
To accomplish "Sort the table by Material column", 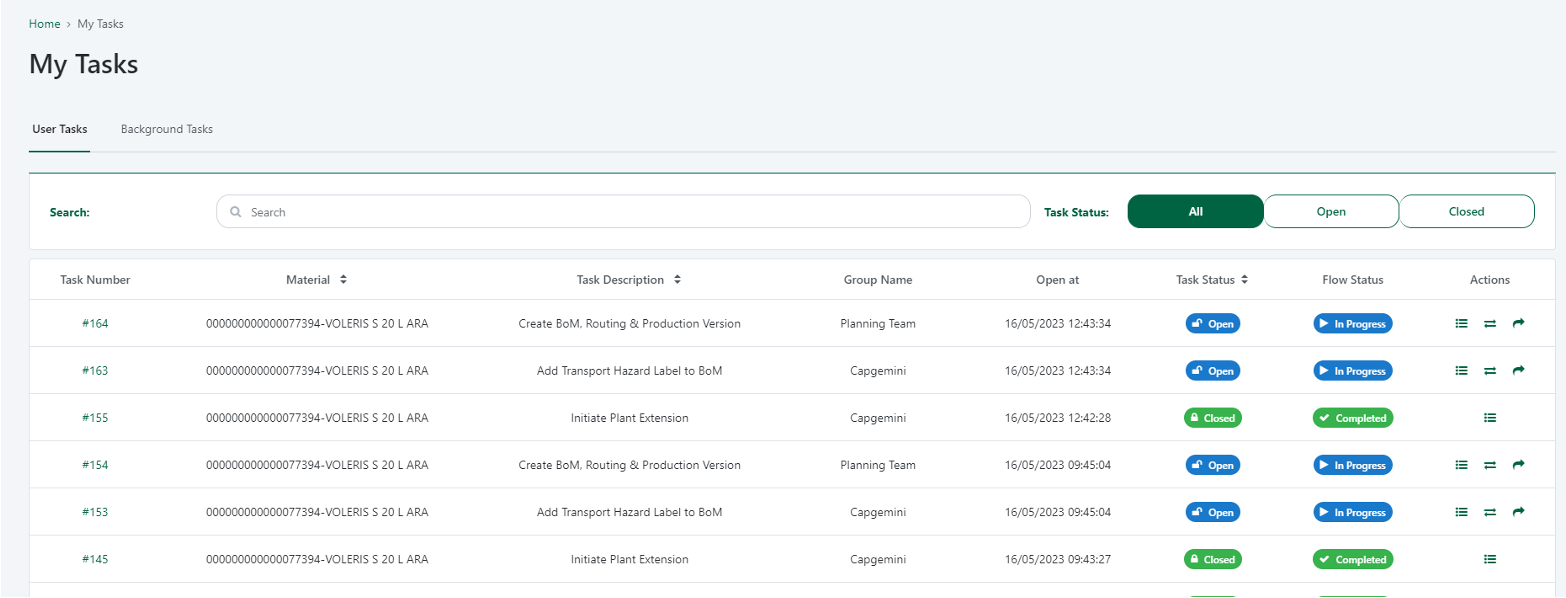I will click(x=343, y=280).
